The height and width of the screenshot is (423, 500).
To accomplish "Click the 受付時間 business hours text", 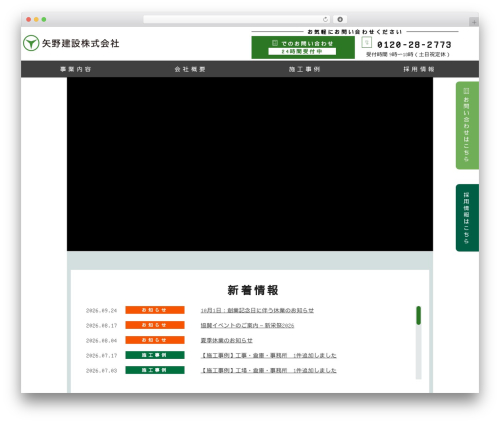I will 407,54.
